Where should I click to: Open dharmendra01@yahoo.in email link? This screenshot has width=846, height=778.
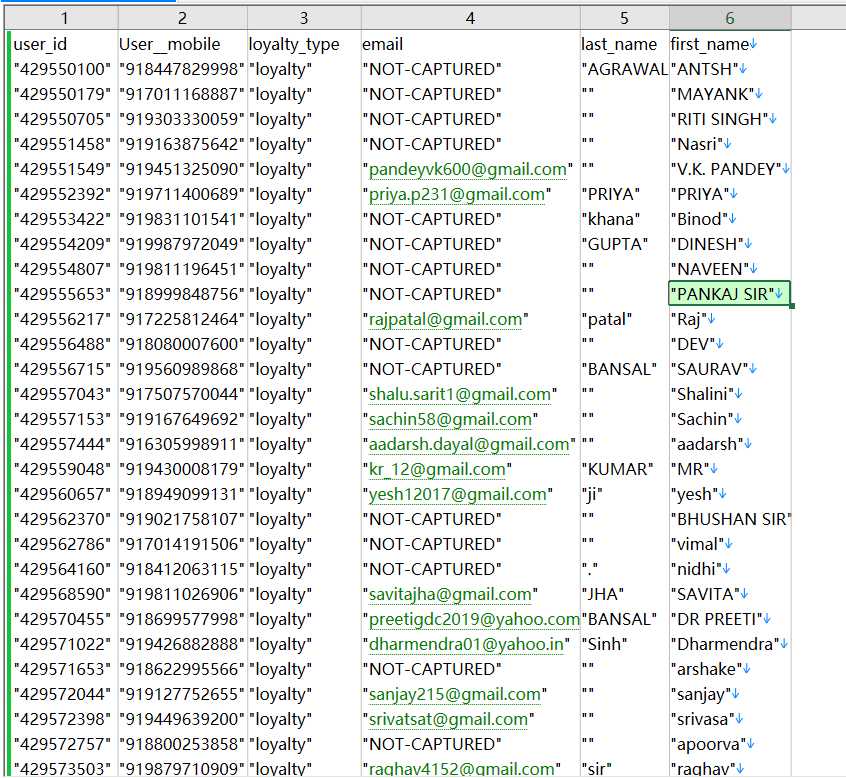pos(466,644)
